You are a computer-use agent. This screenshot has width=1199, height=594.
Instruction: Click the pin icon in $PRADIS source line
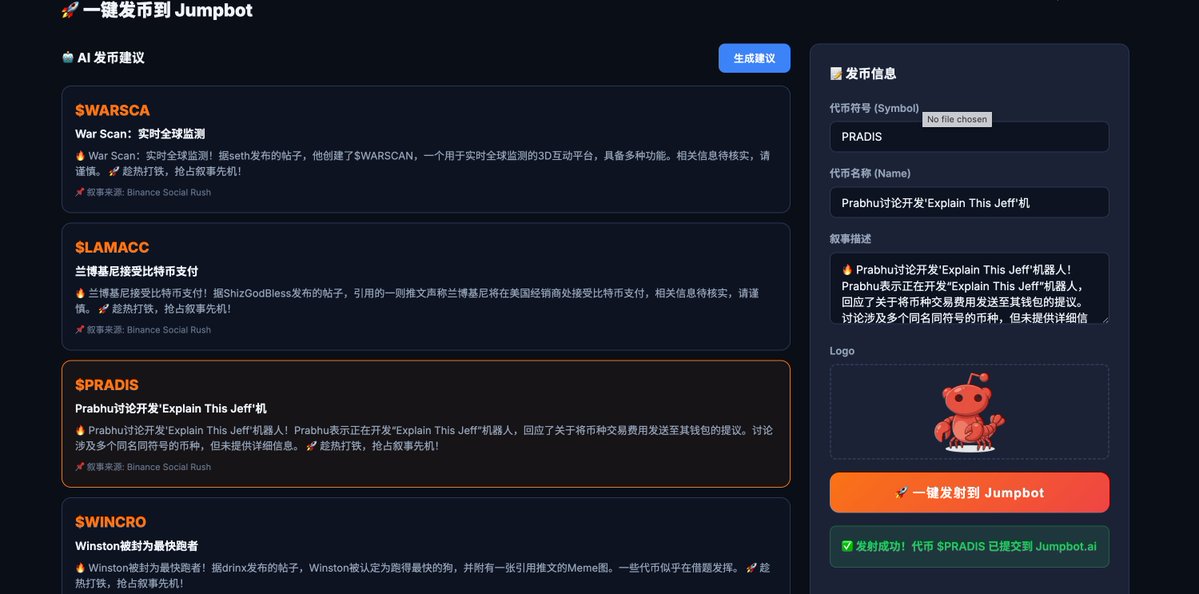(80, 467)
